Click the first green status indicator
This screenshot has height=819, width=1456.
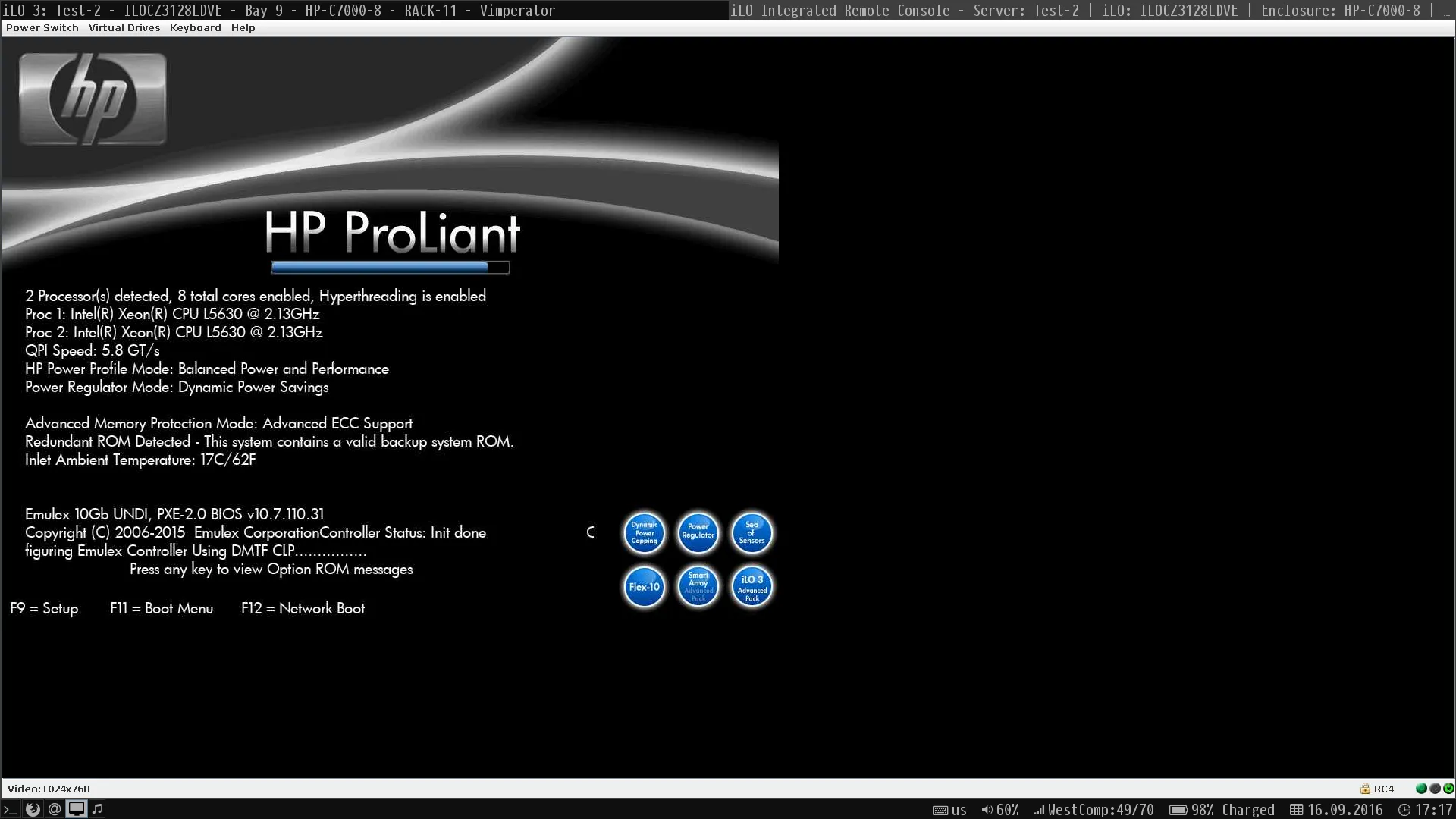coord(1421,789)
